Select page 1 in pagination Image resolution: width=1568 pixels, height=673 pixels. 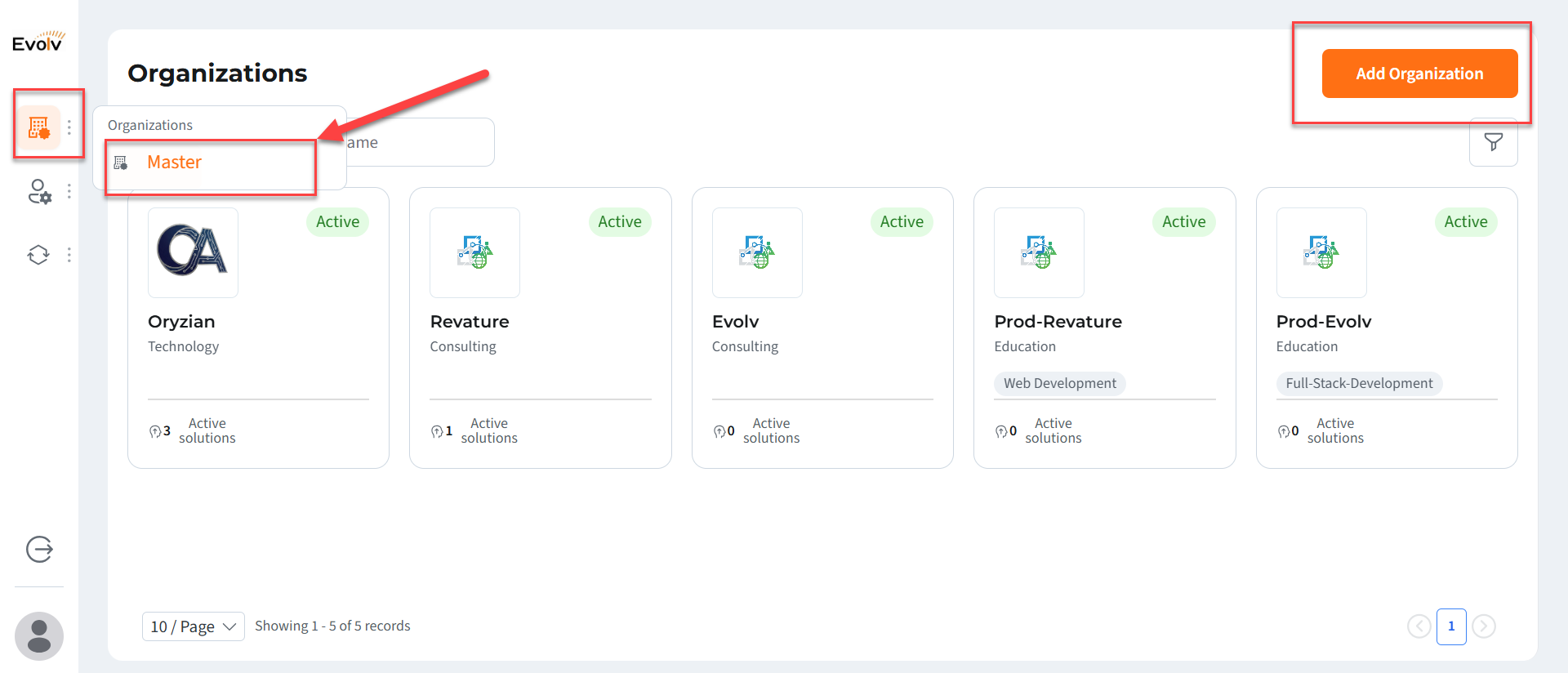pos(1451,626)
